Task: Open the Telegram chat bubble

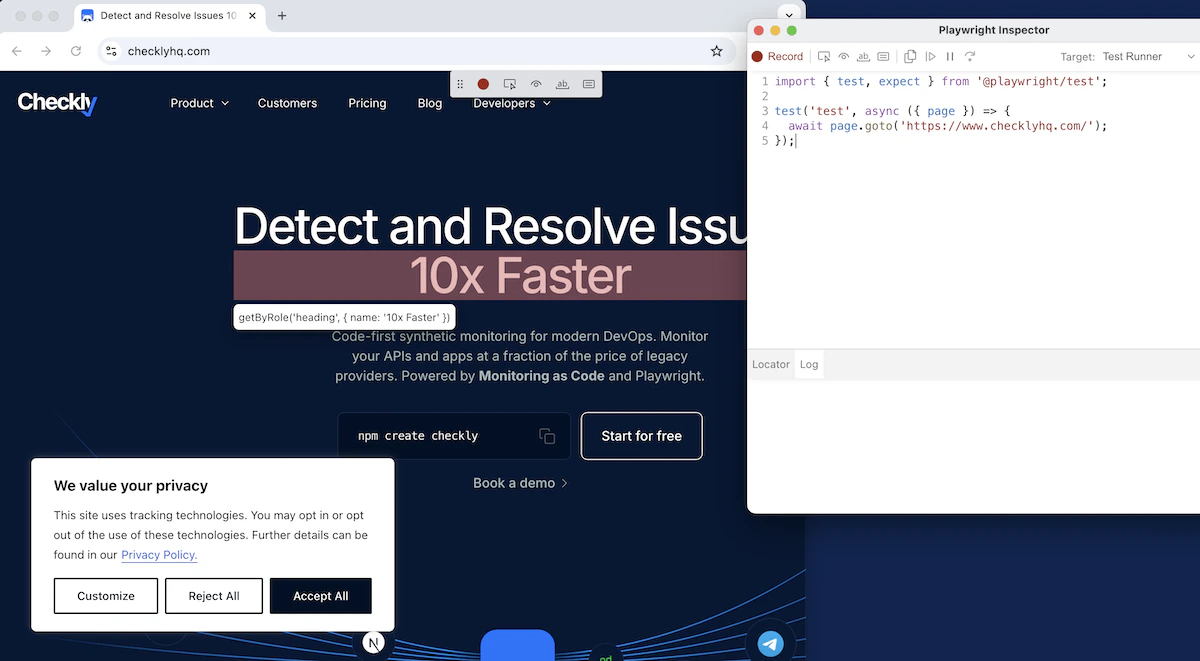Action: [x=770, y=642]
